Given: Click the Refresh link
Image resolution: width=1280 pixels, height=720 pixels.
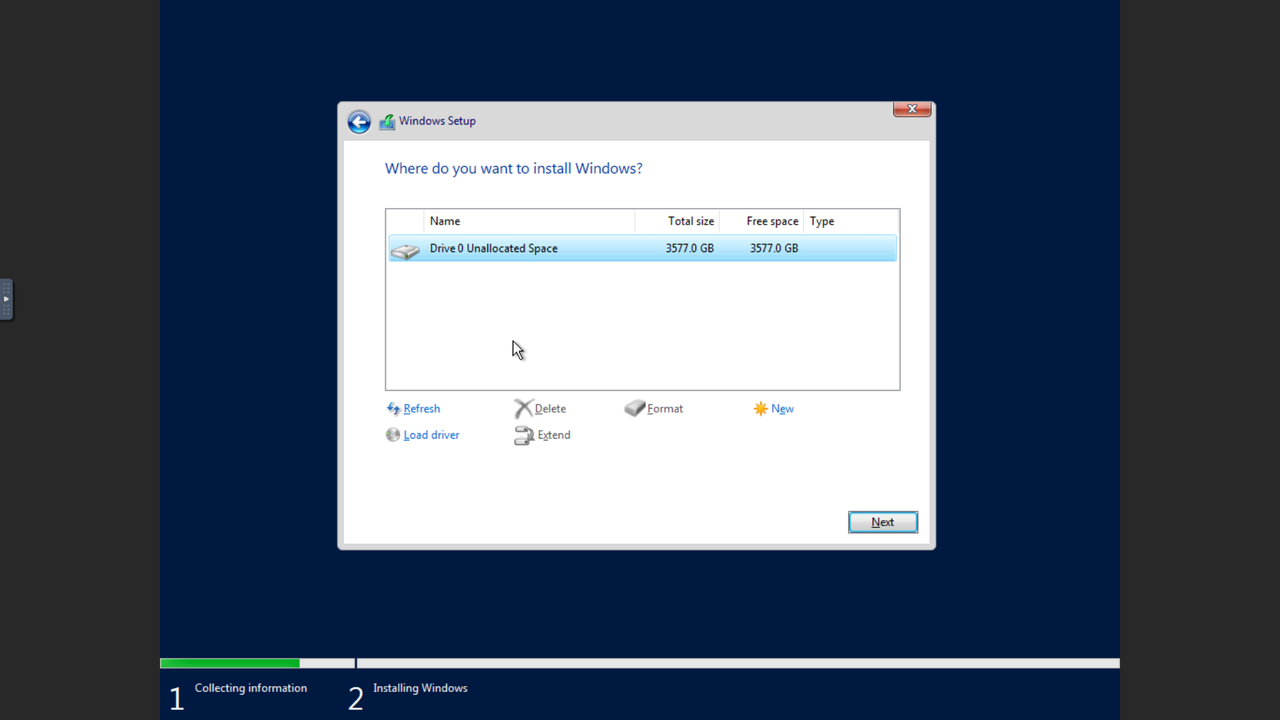Looking at the screenshot, I should point(422,409).
